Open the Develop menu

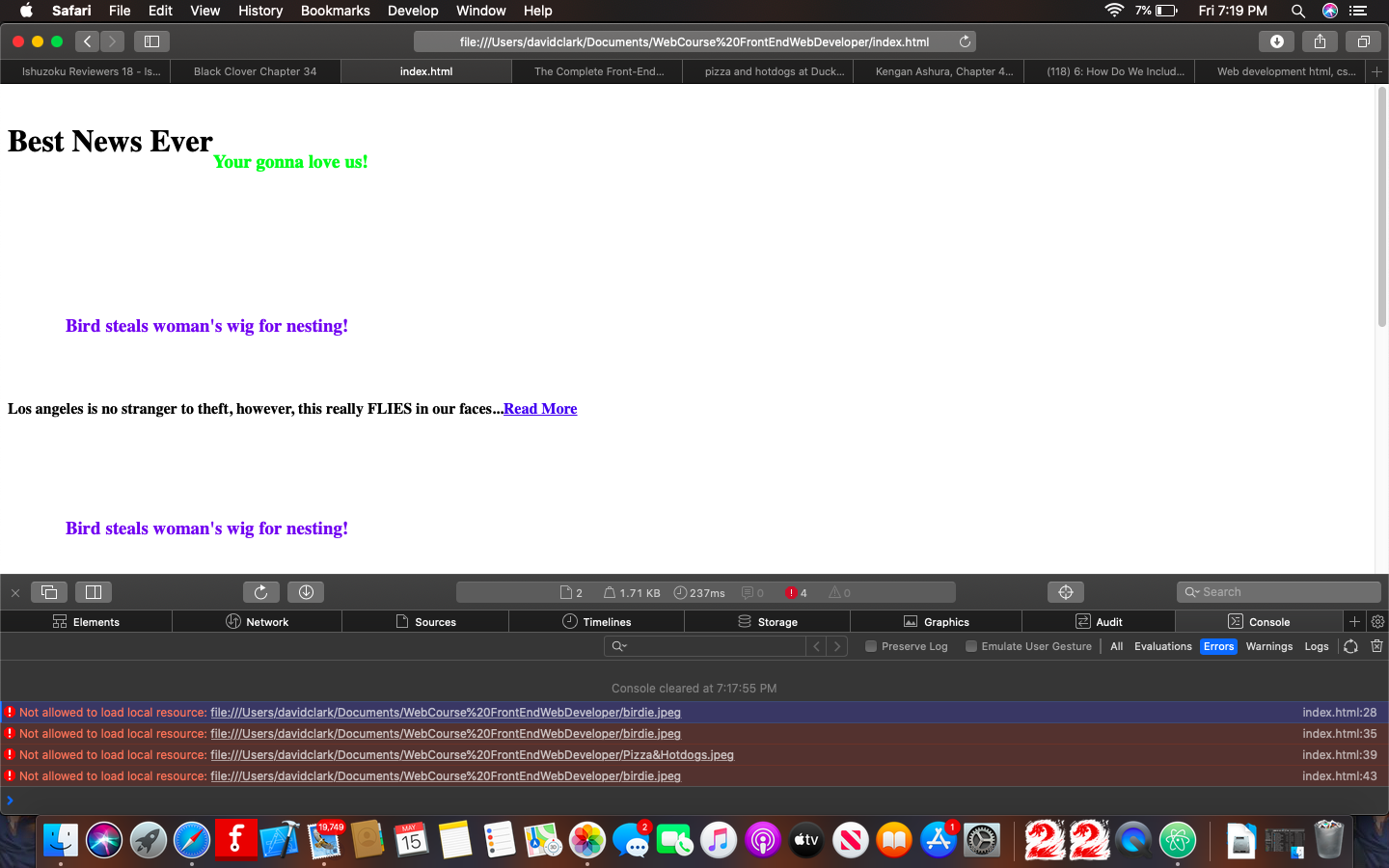coord(413,11)
